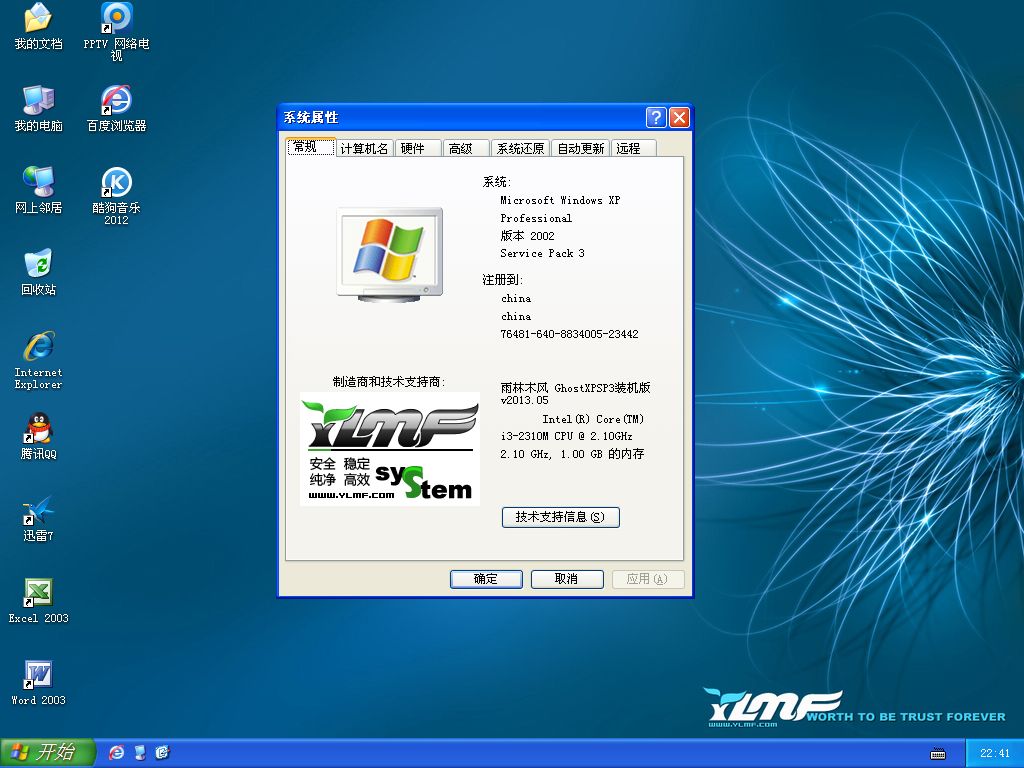This screenshot has height=768, width=1024.
Task: Click the text Service Pack 3
Action: 542,253
